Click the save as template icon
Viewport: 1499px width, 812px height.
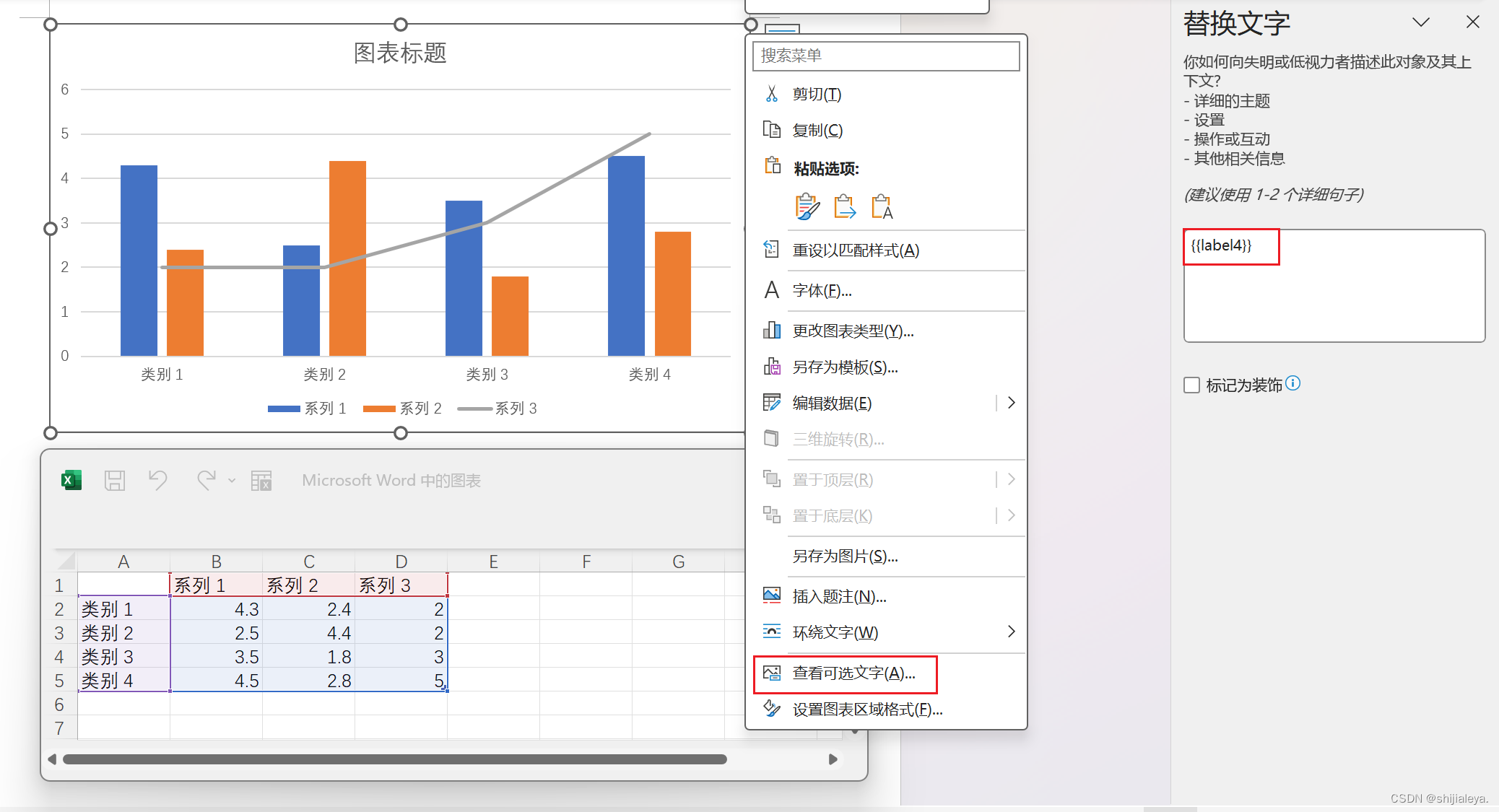coord(772,367)
